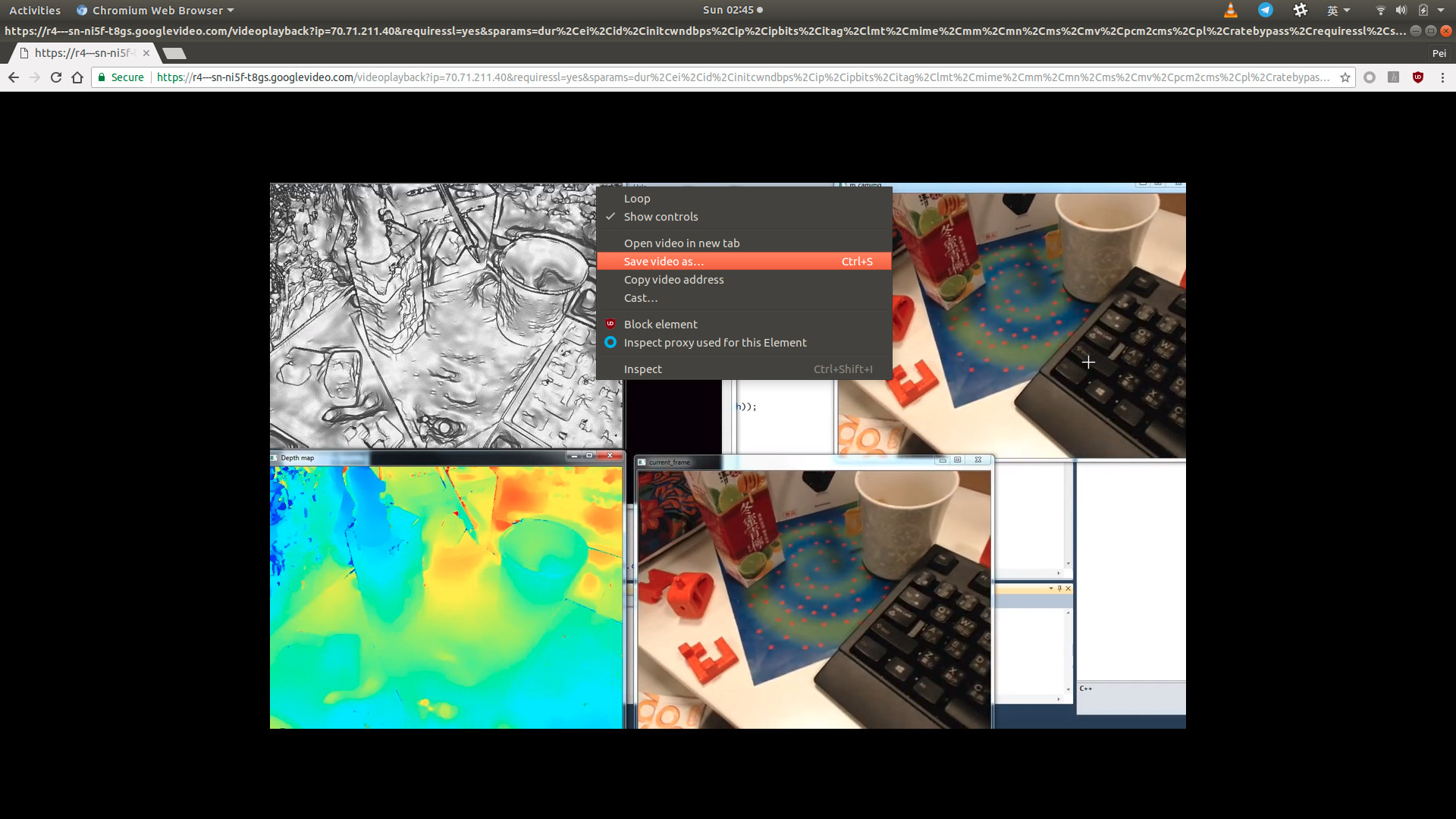Click the network/wifi status icon
Screen dimensions: 1456x819
[x=1381, y=10]
